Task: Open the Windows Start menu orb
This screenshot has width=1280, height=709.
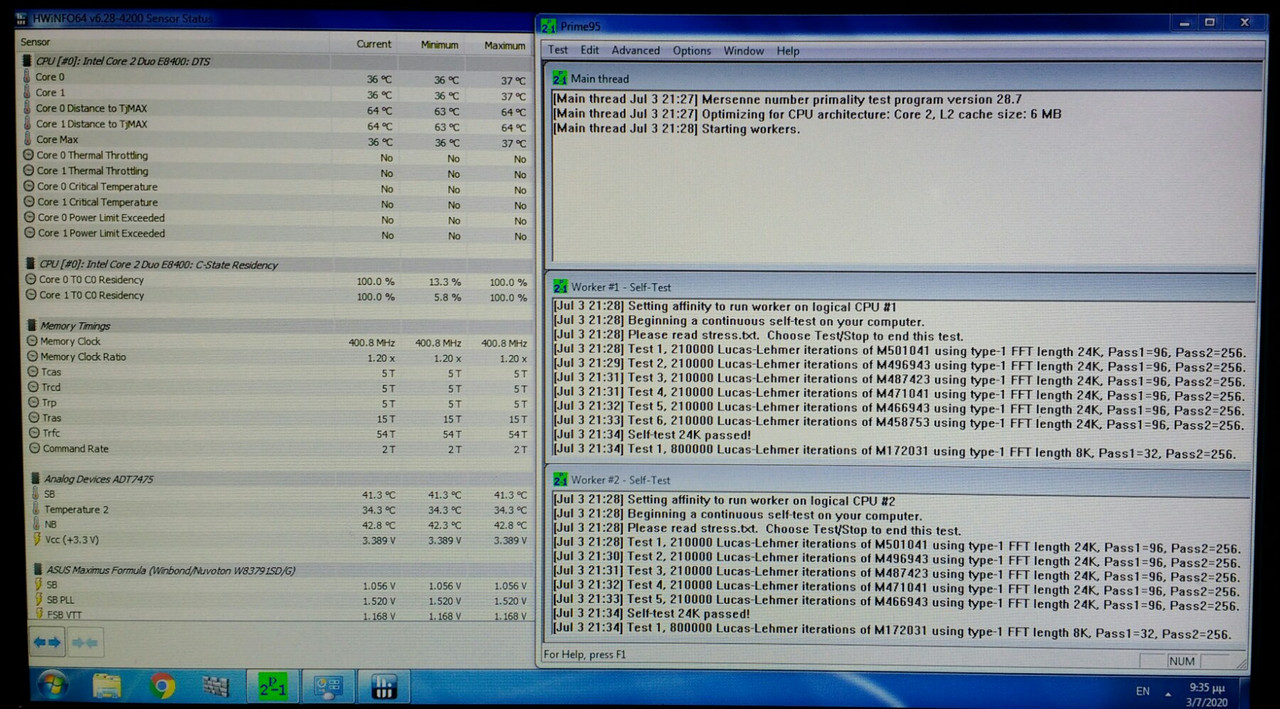Action: (x=52, y=685)
